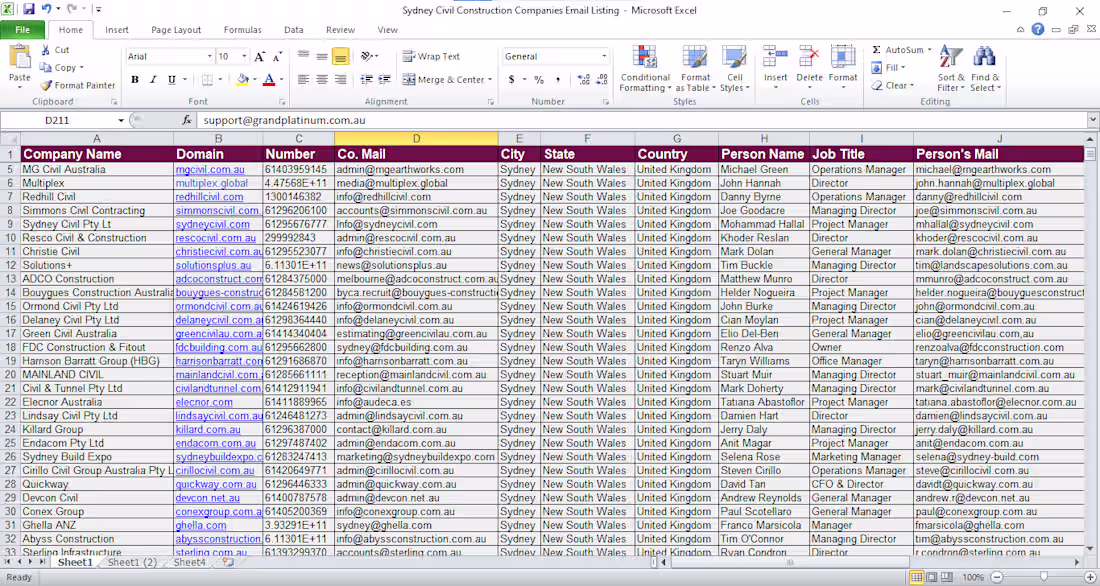The image size is (1100, 586).
Task: Toggle Wrap Text for the cell
Action: click(432, 57)
